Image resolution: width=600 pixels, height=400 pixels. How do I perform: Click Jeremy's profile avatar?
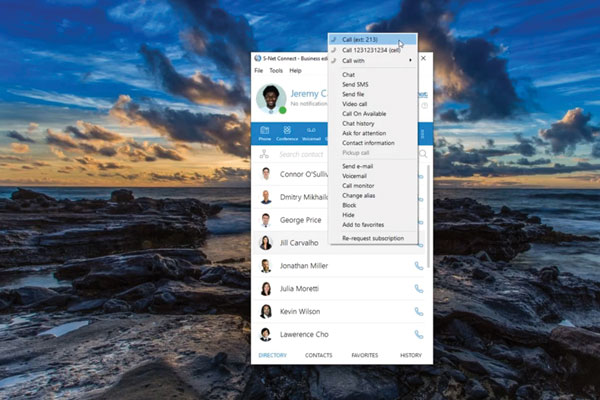271,99
